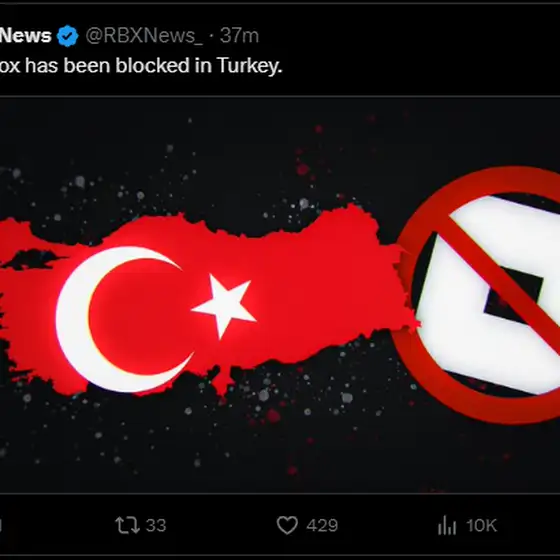The height and width of the screenshot is (560, 560).
Task: Click the account name ending in News
Action: [x=26, y=36]
